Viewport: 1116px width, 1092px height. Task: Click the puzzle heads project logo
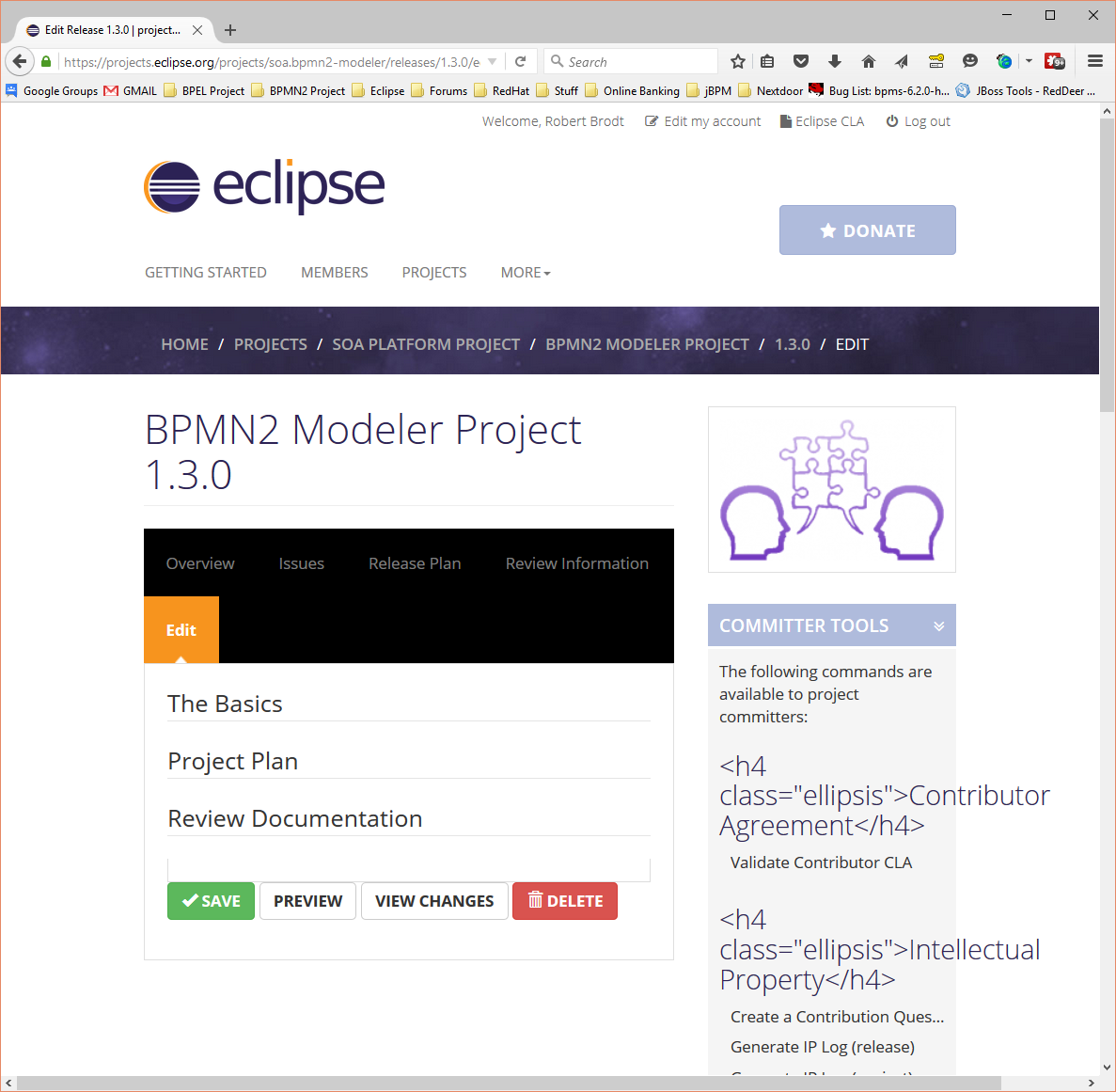831,490
